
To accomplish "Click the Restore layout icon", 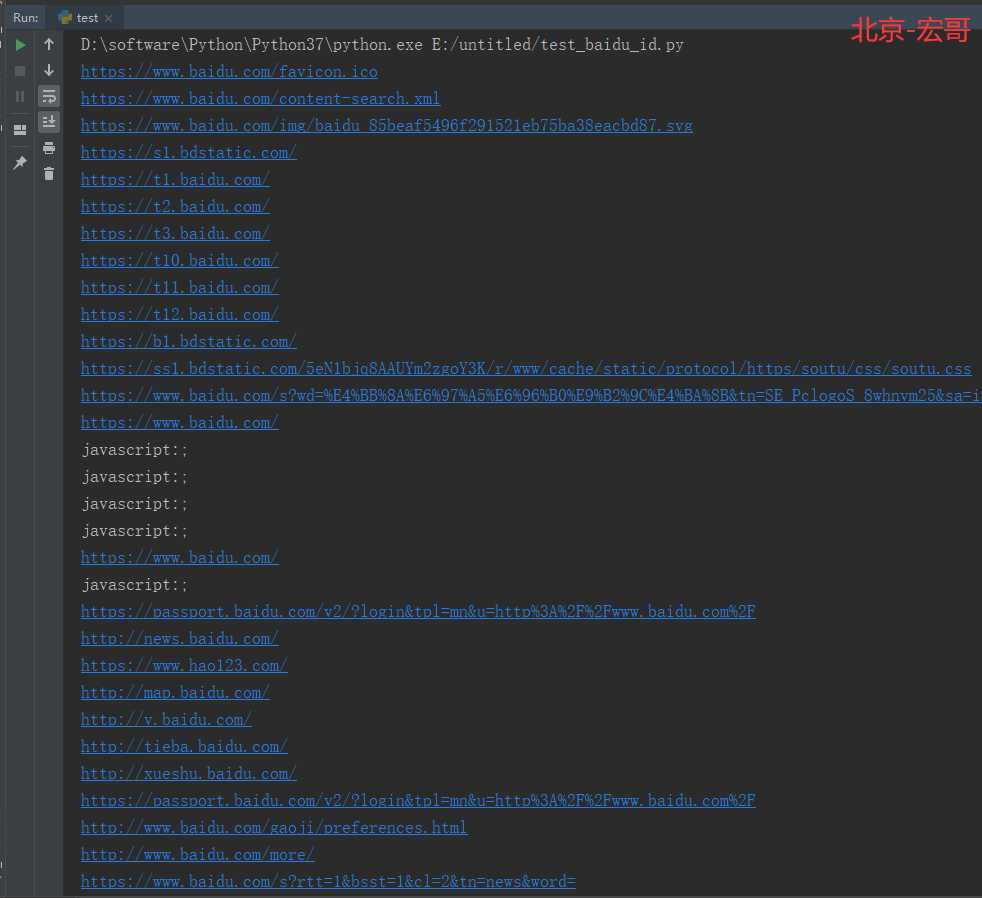I will click(x=20, y=130).
